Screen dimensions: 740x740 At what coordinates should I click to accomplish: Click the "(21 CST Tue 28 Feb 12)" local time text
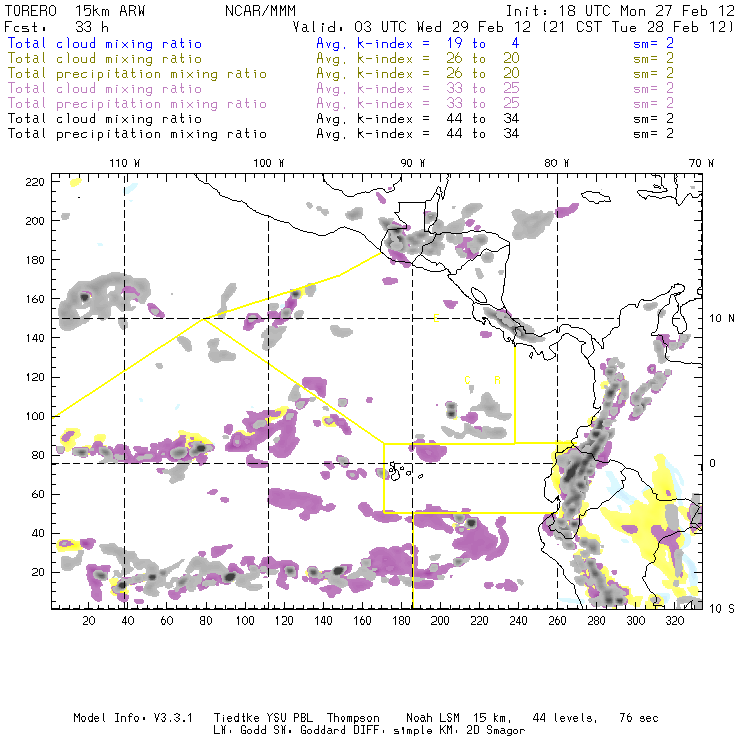click(x=638, y=27)
